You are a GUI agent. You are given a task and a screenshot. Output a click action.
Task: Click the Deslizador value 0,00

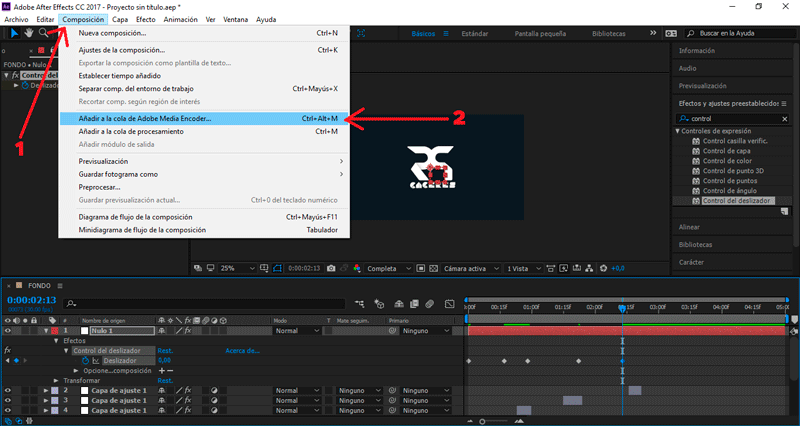[x=164, y=361]
